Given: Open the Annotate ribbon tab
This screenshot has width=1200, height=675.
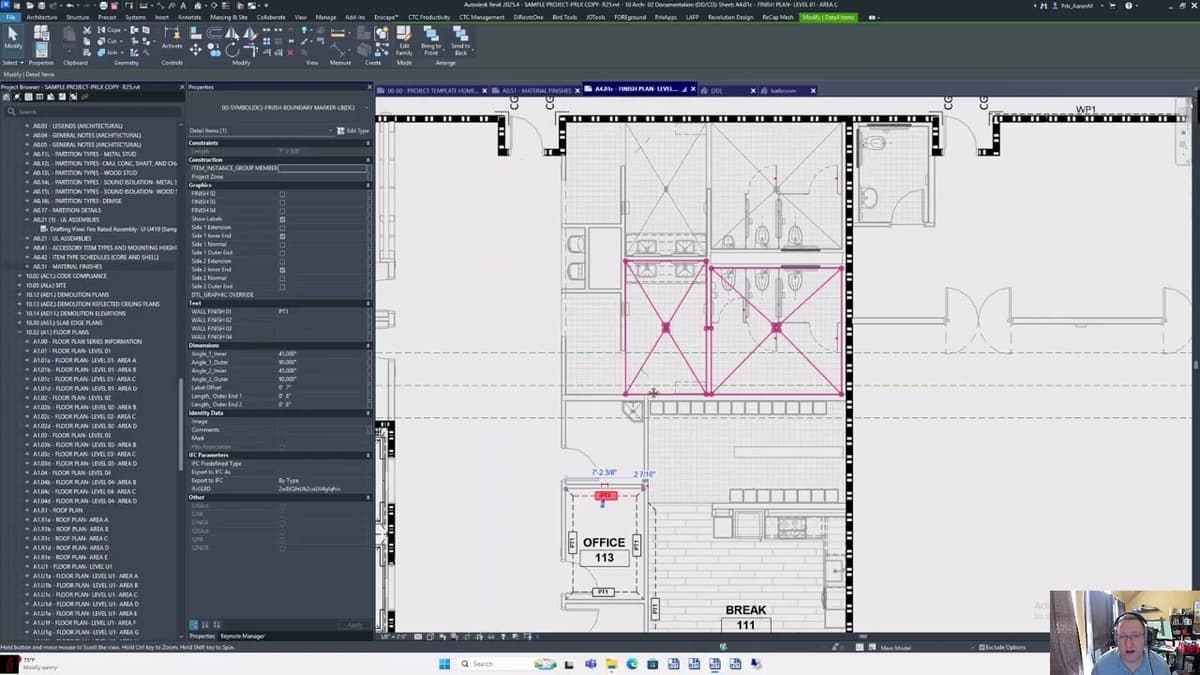Looking at the screenshot, I should tap(189, 17).
